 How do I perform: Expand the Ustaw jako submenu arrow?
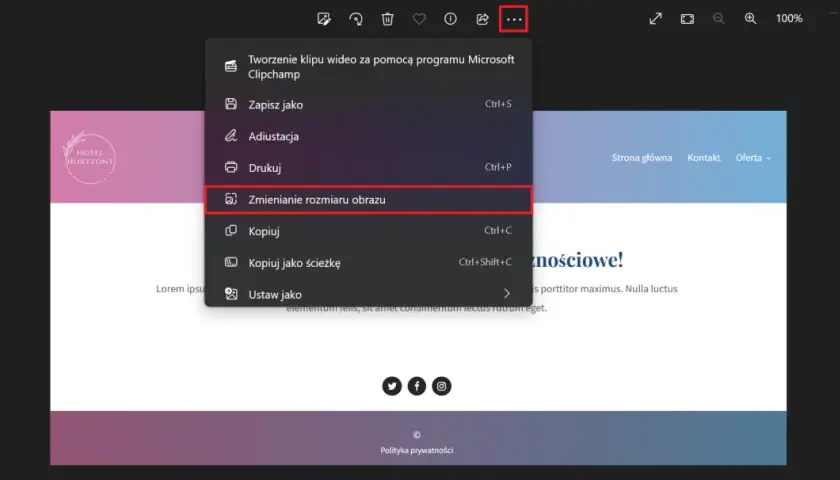click(507, 294)
